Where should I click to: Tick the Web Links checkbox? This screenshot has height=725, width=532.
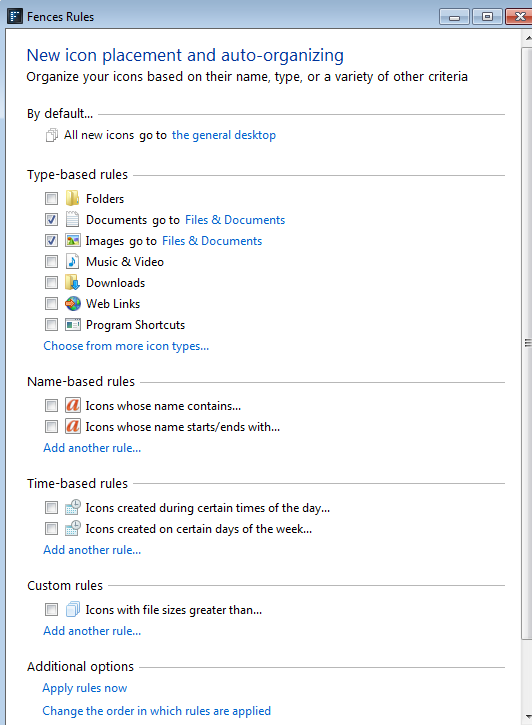51,303
